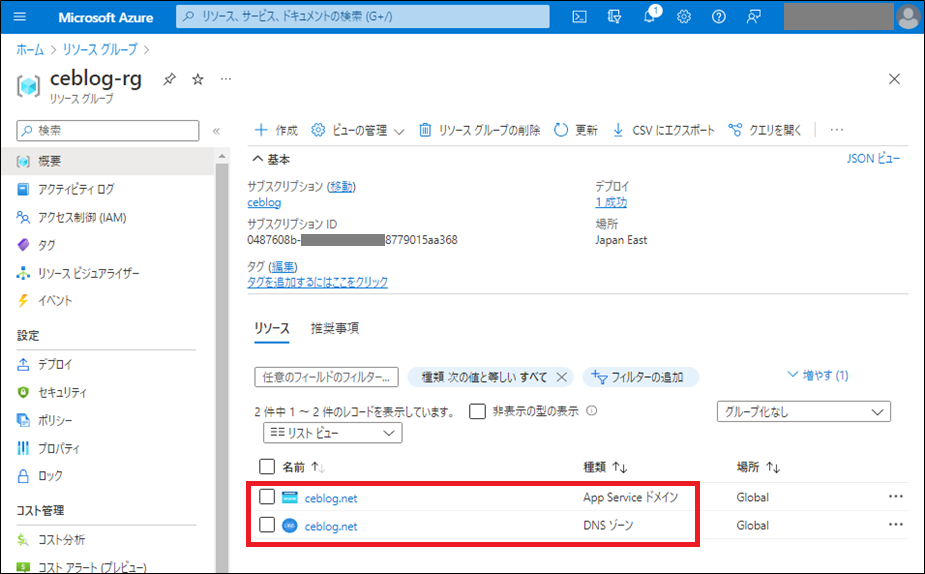Show info for 非表示の型の表示

click(x=592, y=411)
